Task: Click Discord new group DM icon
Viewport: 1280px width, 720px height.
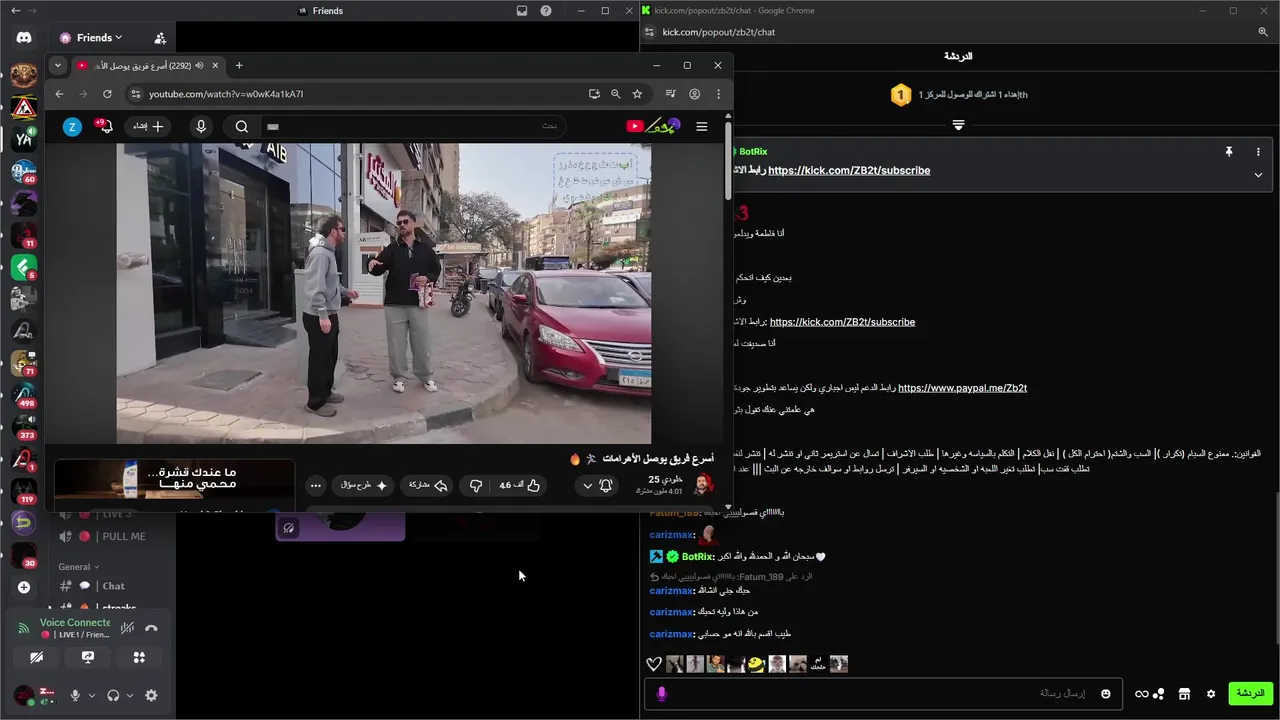Action: pyautogui.click(x=160, y=38)
